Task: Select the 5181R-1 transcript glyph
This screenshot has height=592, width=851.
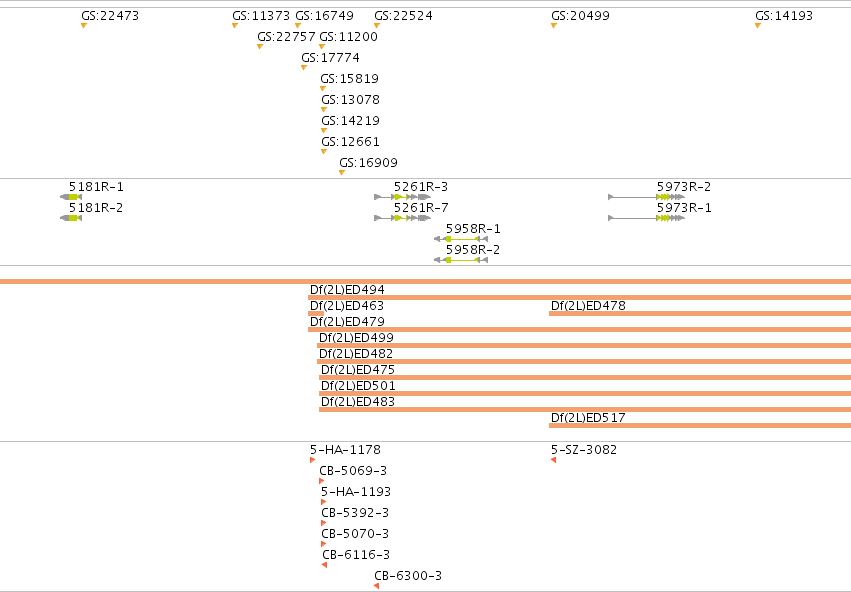Action: pos(71,197)
